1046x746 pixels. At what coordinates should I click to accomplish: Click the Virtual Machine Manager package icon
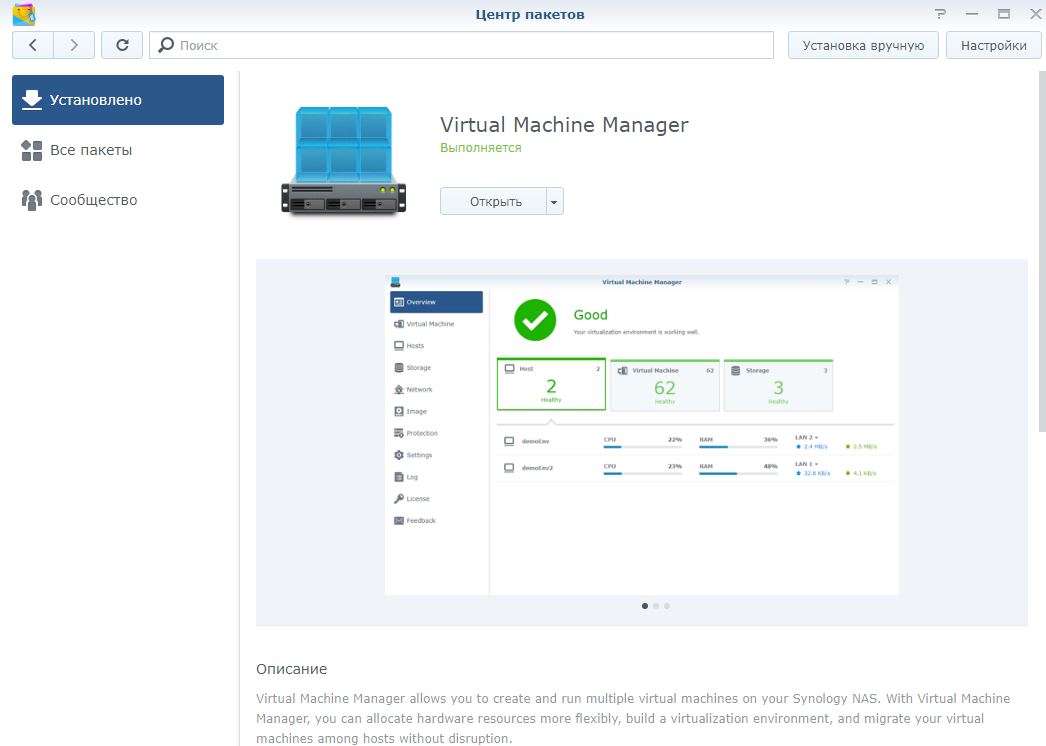point(343,160)
